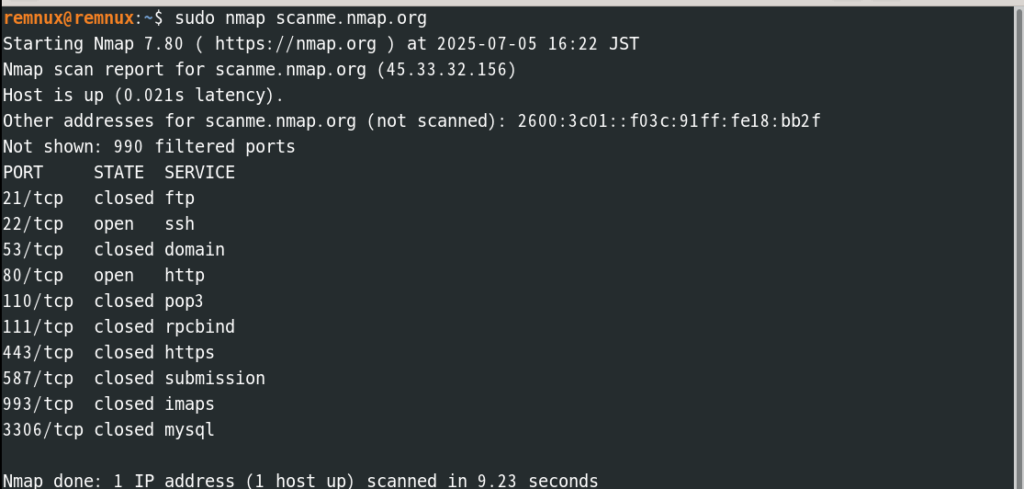Image resolution: width=1024 pixels, height=489 pixels.
Task: Click the 'sudo nmap scanme.nmap.org' command
Action: [x=300, y=18]
